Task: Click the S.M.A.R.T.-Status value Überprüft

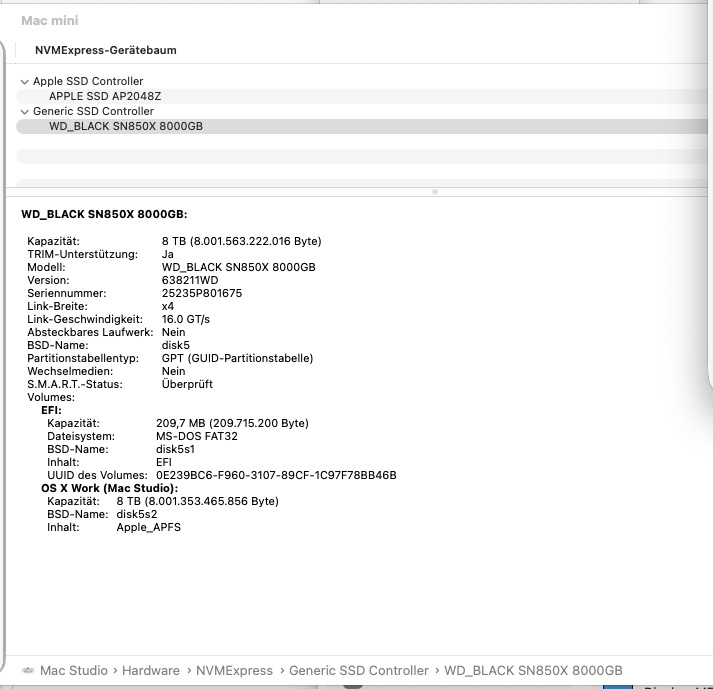Action: click(x=187, y=384)
